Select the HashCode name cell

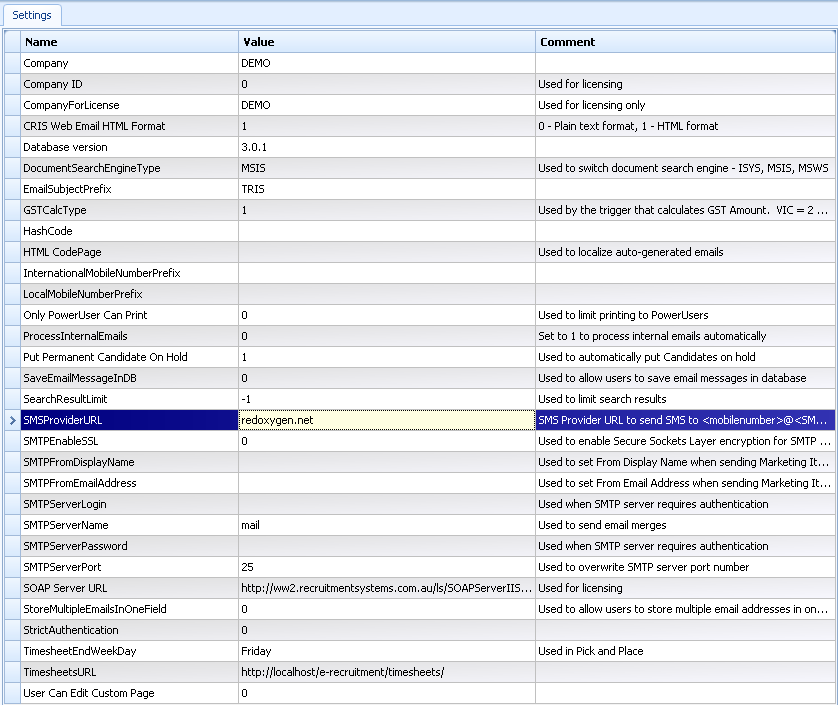point(129,231)
